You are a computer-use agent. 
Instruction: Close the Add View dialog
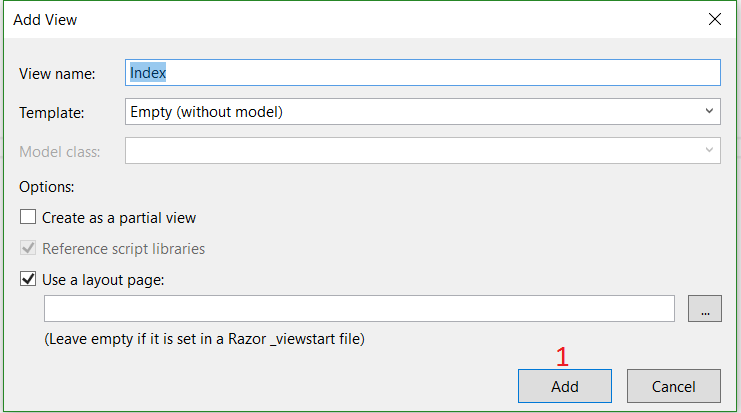714,19
